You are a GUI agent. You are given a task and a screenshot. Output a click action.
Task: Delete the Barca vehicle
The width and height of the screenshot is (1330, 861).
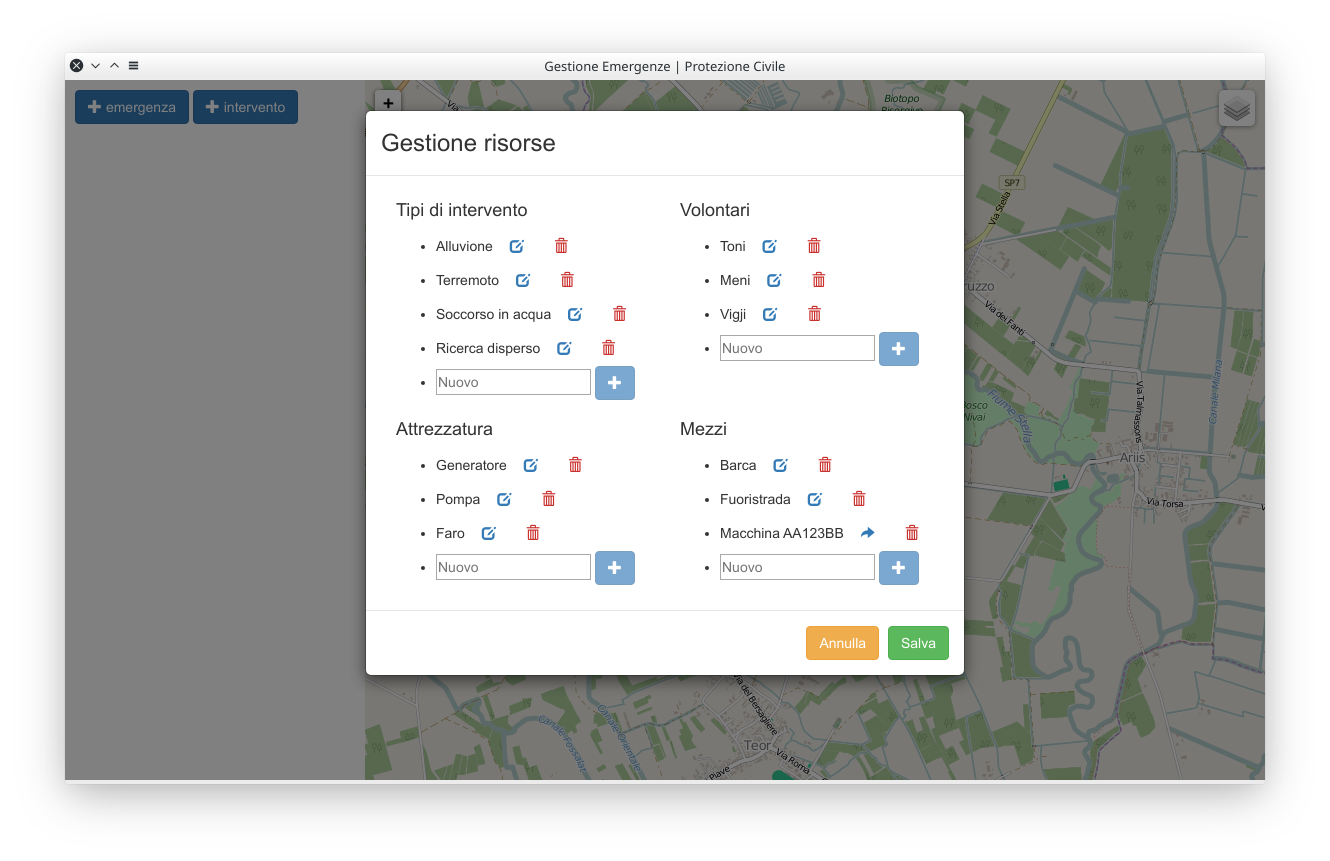click(x=825, y=465)
